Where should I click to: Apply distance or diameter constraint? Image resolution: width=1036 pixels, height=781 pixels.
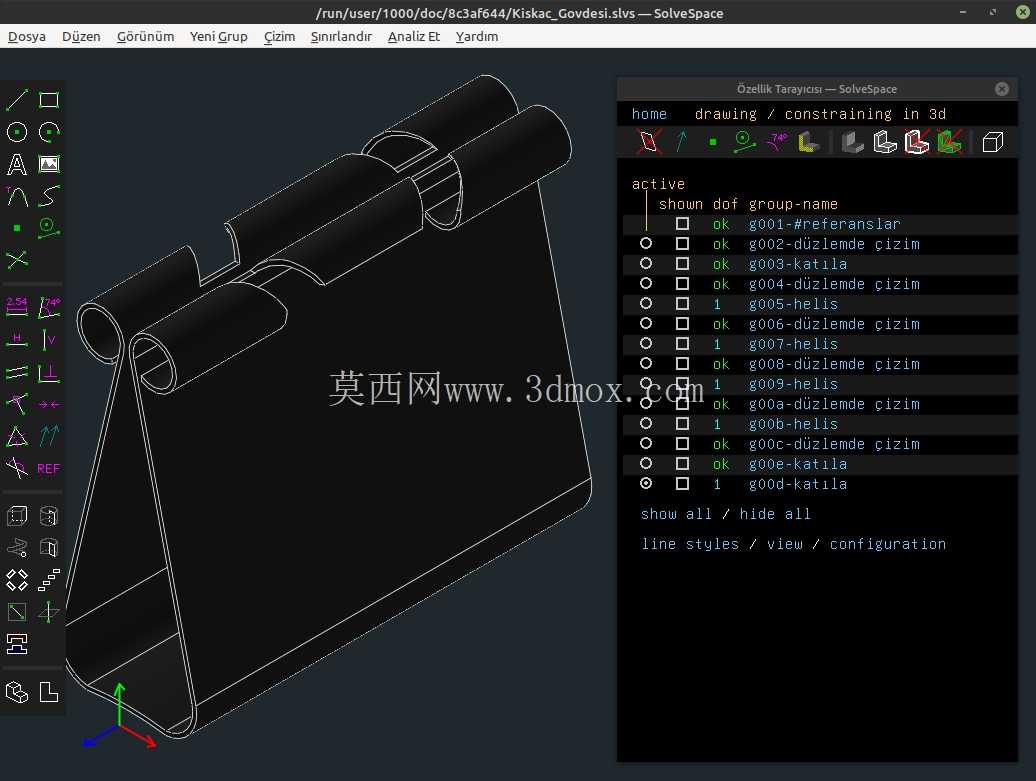click(x=17, y=307)
